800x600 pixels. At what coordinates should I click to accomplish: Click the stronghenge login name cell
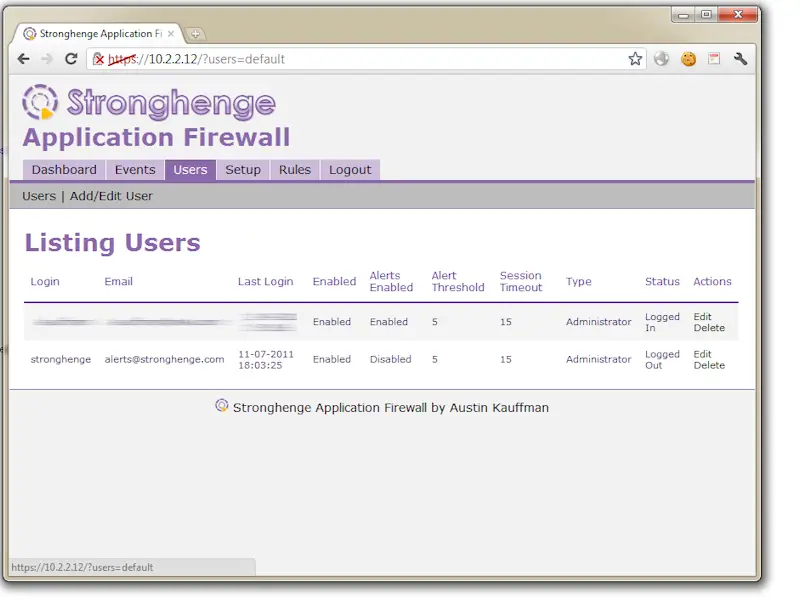pyautogui.click(x=61, y=359)
